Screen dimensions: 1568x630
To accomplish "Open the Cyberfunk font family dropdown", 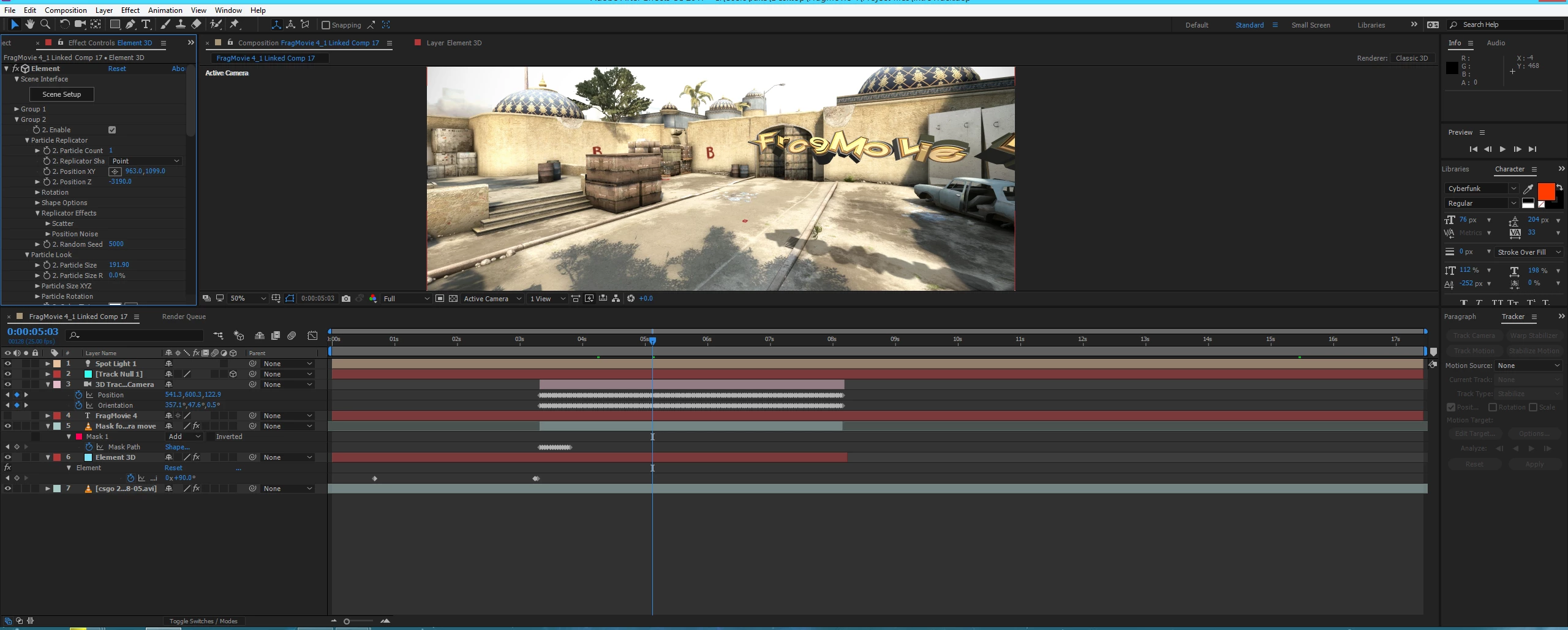I will click(1482, 189).
